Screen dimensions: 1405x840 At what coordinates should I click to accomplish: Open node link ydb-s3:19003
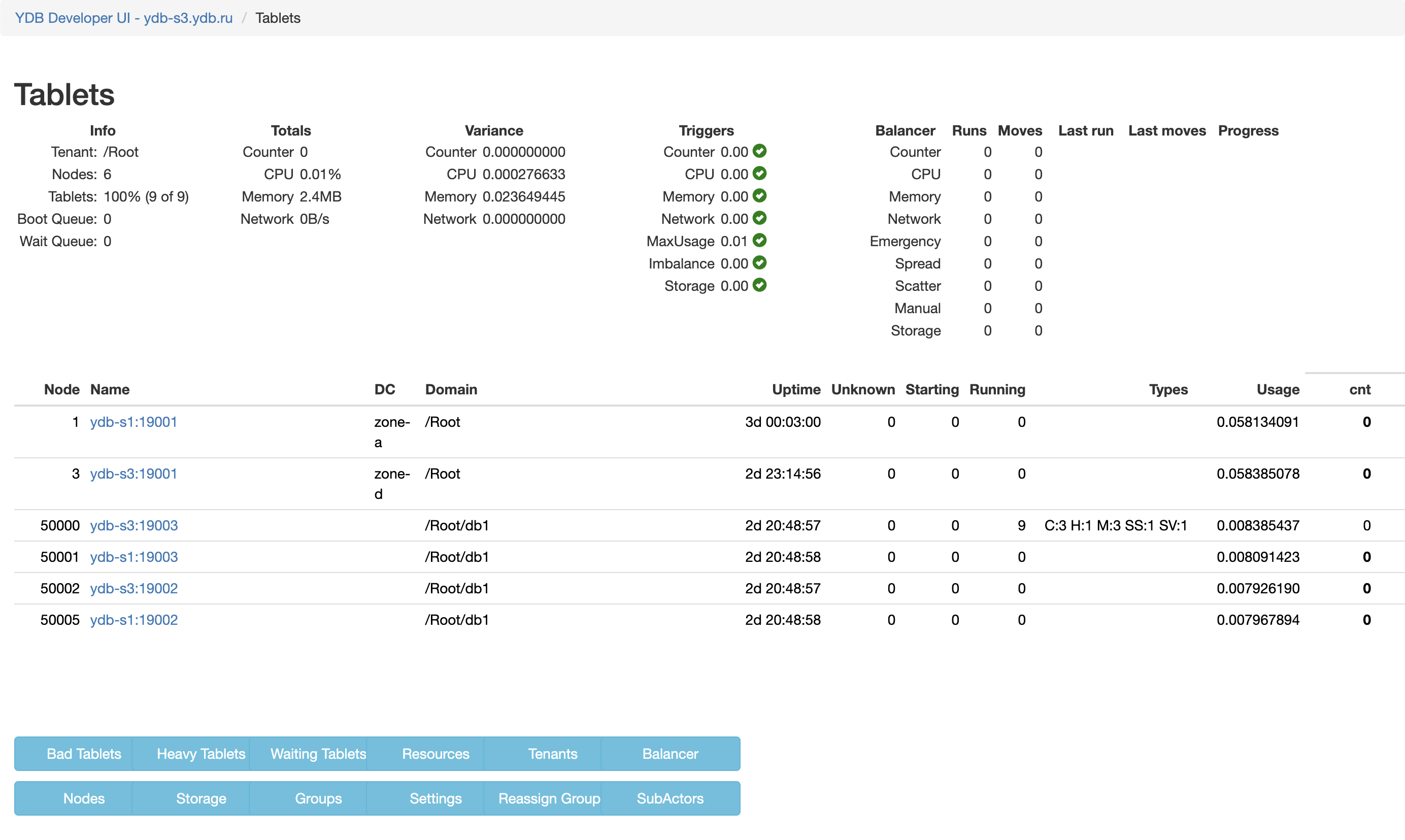(x=133, y=525)
